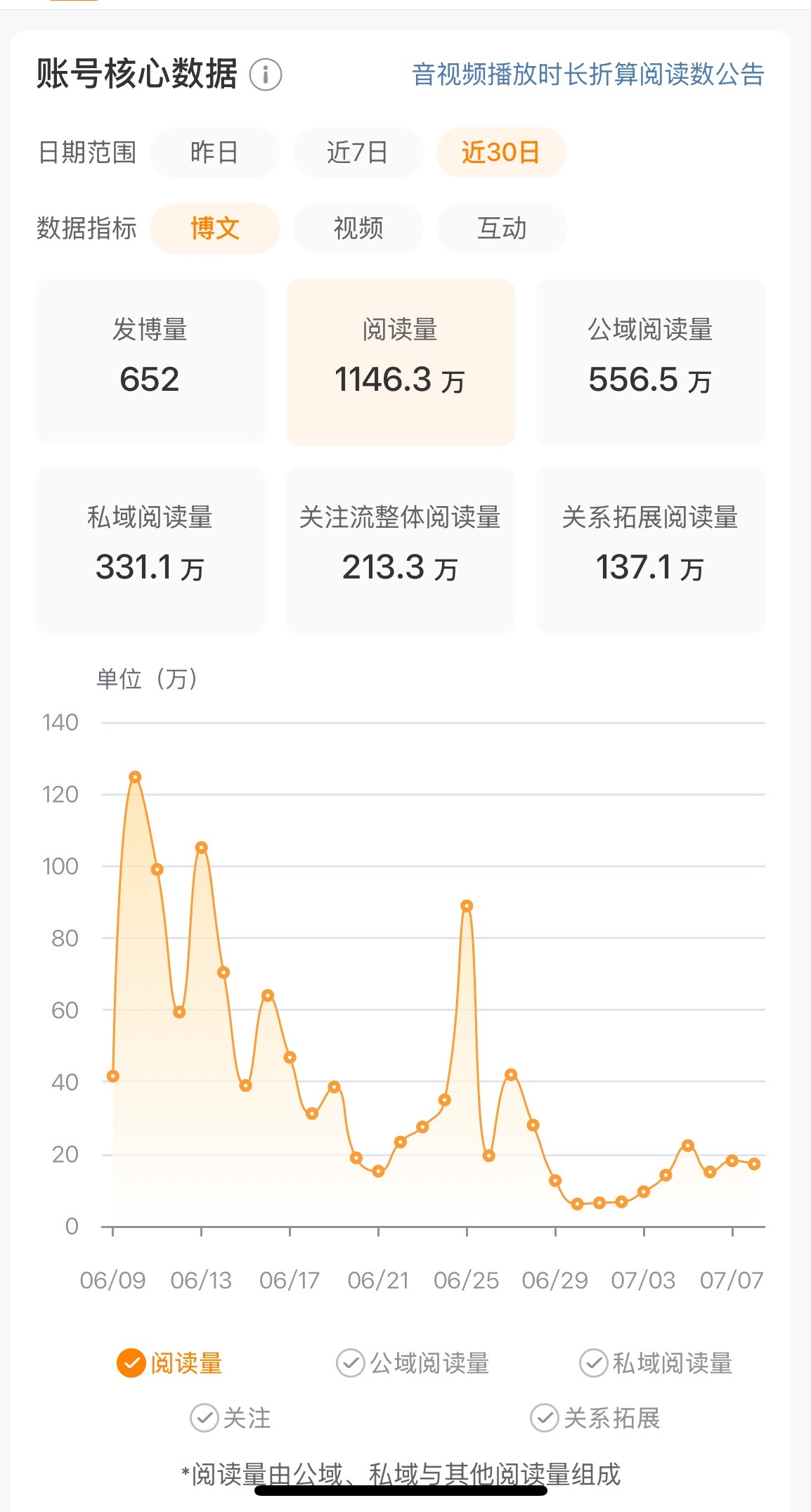Viewport: 811px width, 1512px height.
Task: Toggle the 私域阅读量 legend checkbox
Action: click(x=593, y=1363)
